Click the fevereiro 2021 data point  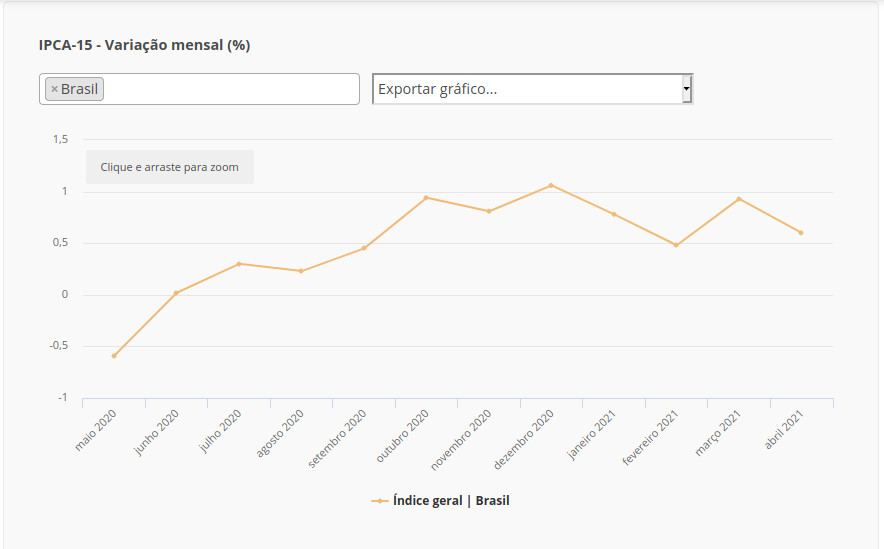(676, 245)
